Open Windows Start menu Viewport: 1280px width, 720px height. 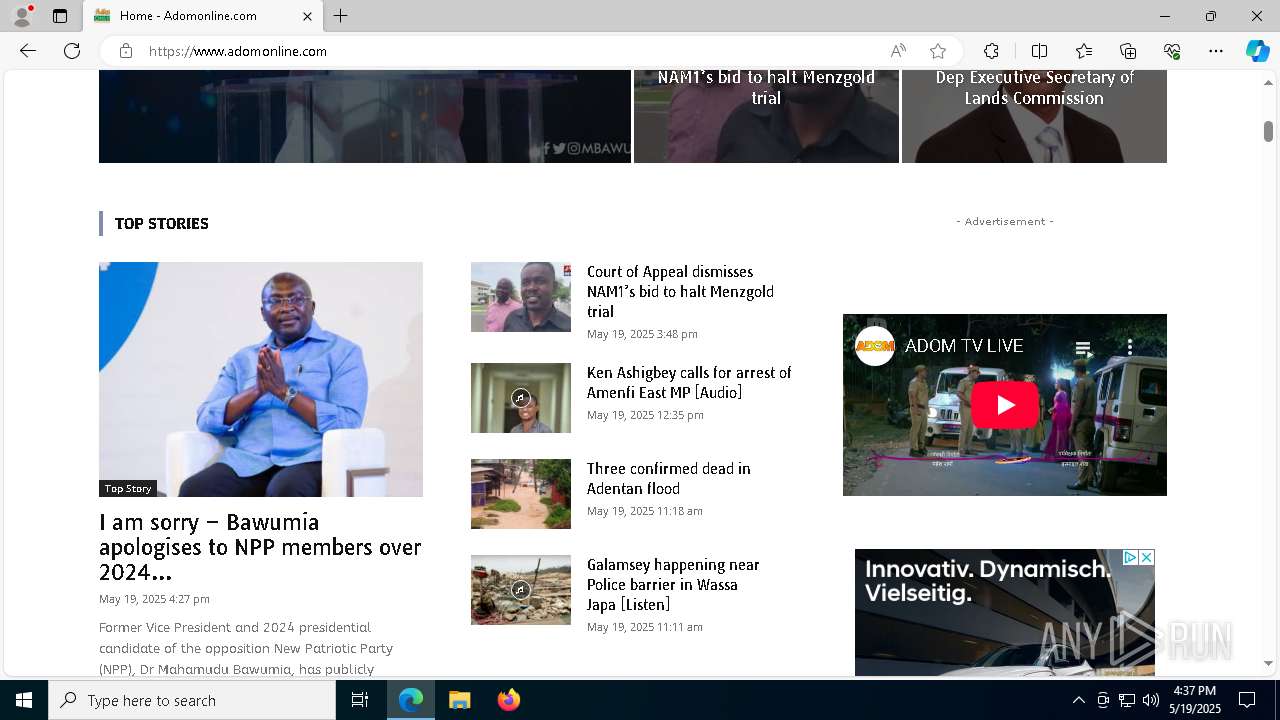point(24,700)
